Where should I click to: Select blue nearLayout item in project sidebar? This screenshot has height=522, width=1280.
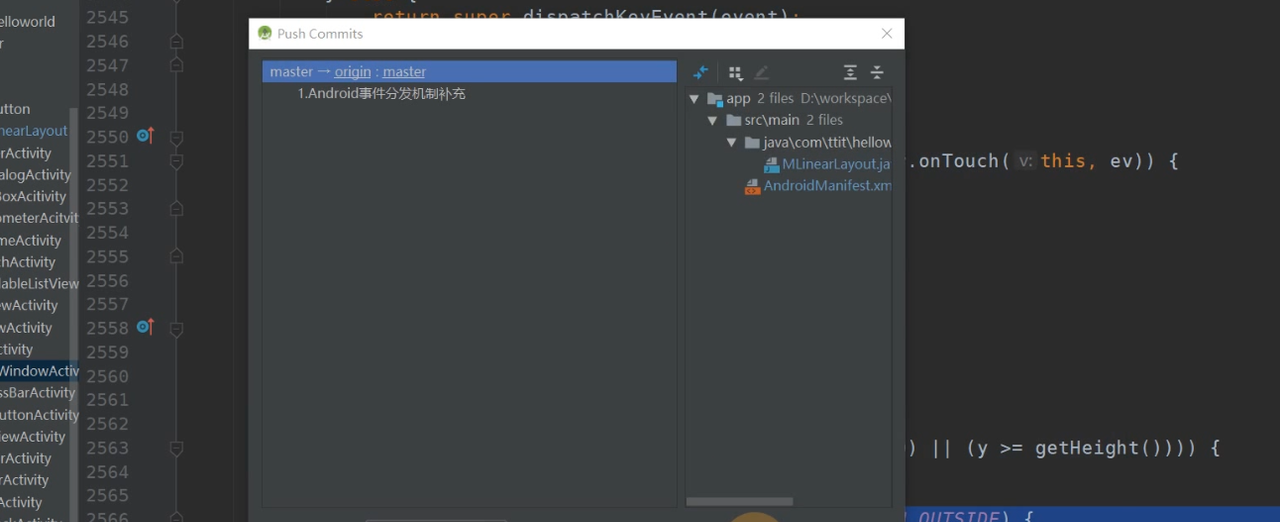click(x=34, y=131)
